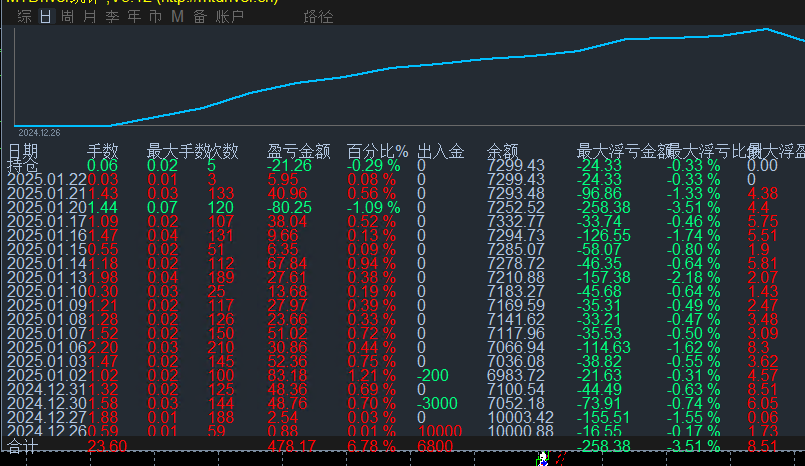The image size is (805, 466).
Task: Click the 持仓 row label
Action: (23, 165)
